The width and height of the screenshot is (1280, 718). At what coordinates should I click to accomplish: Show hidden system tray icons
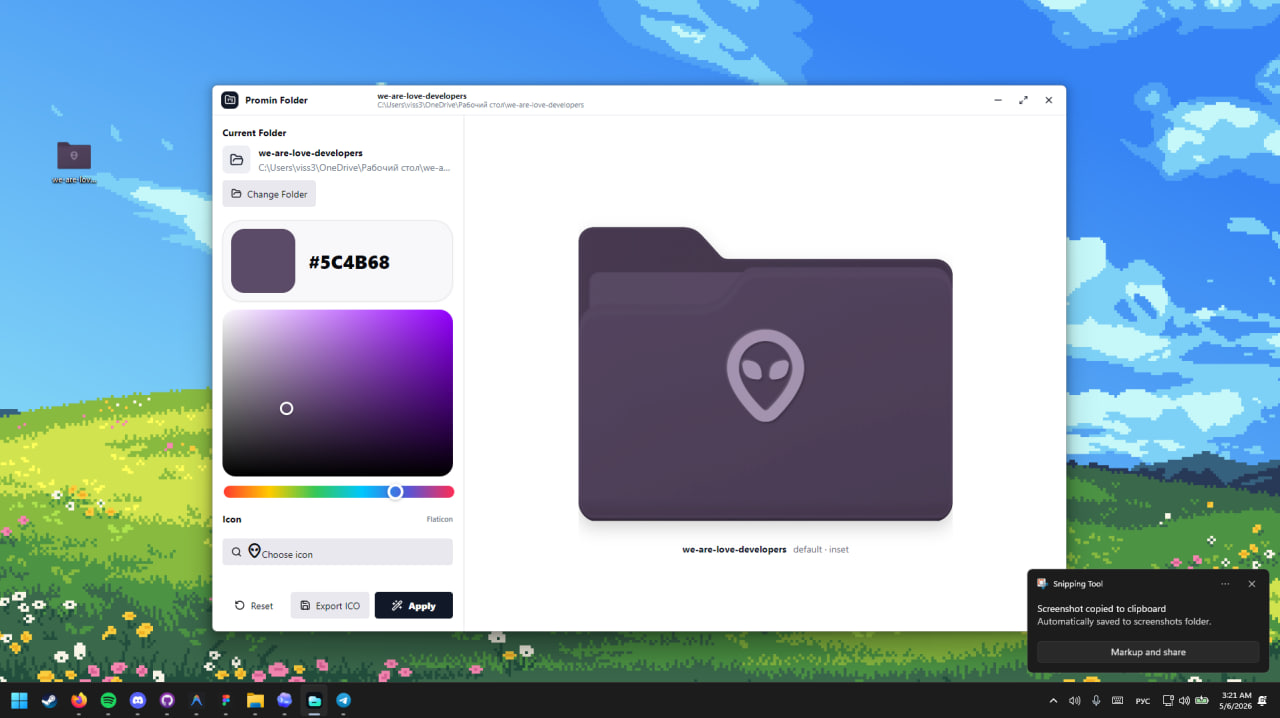click(1053, 701)
